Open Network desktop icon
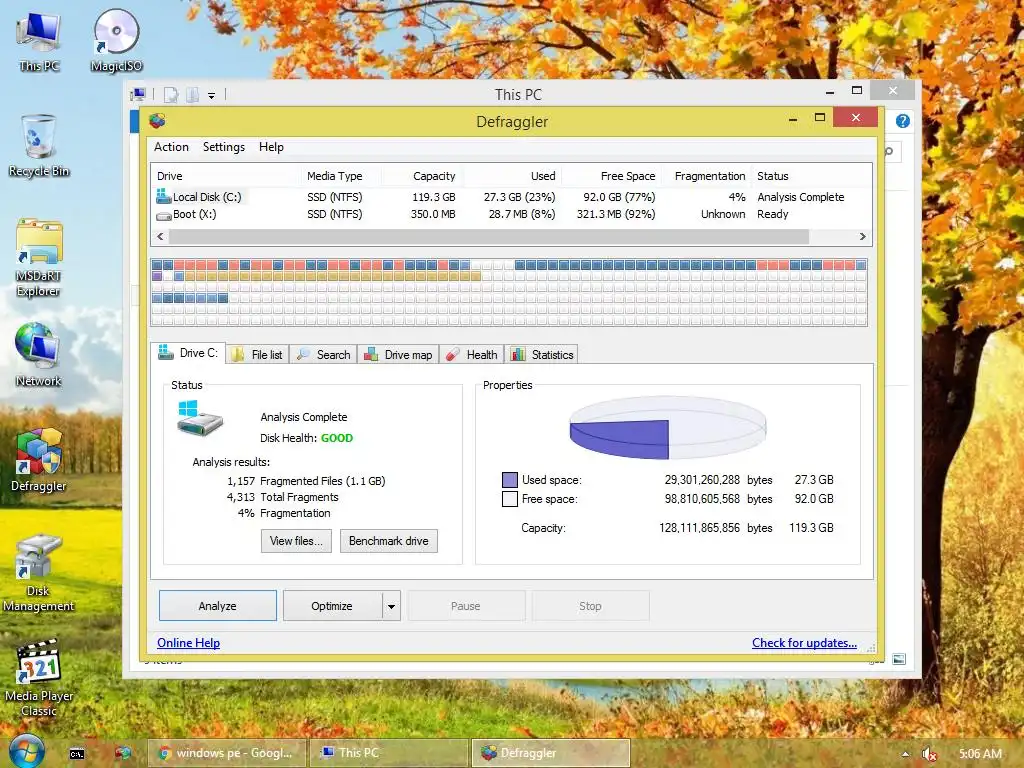 39,355
